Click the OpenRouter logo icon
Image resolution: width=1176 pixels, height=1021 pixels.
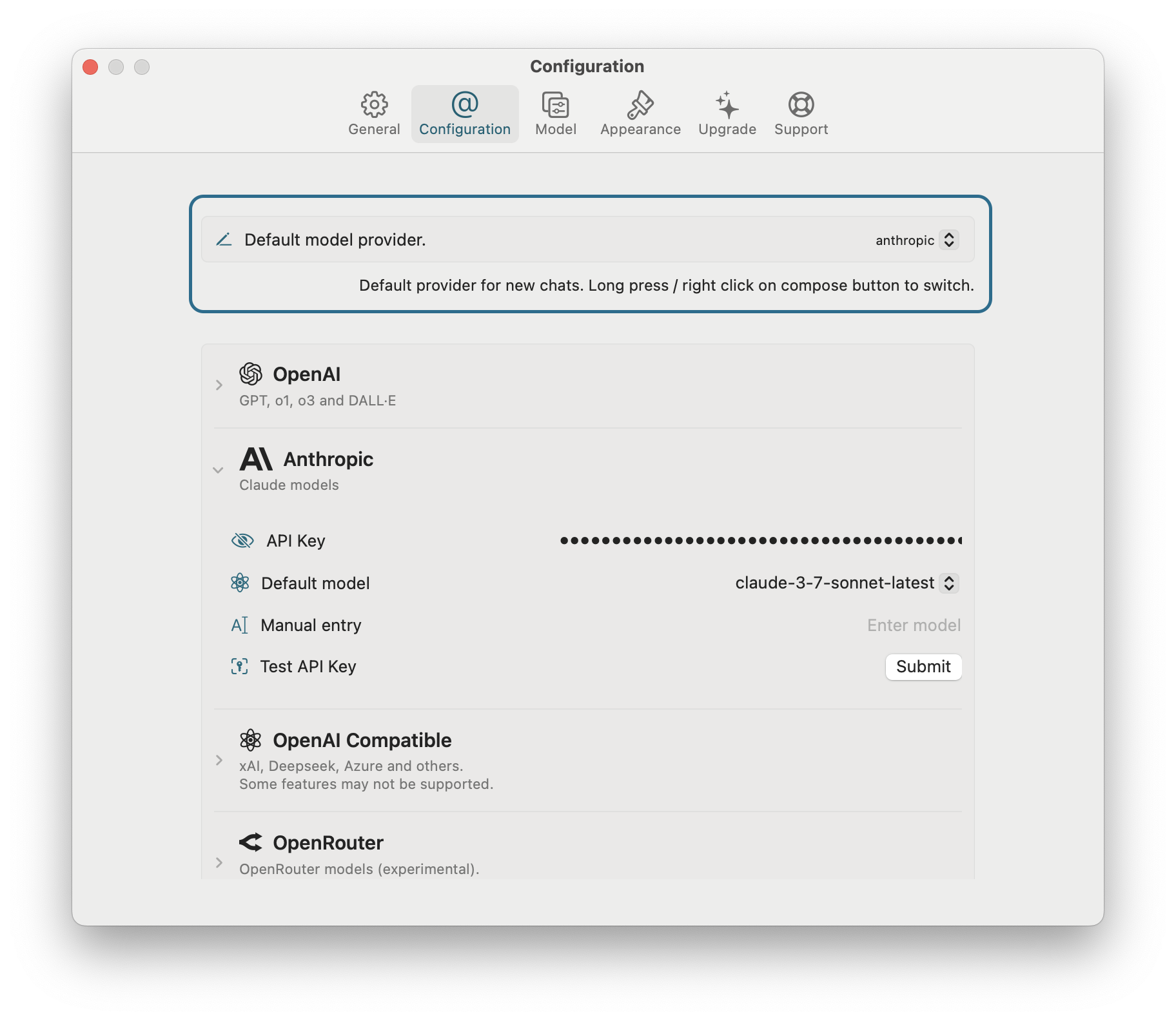point(251,842)
